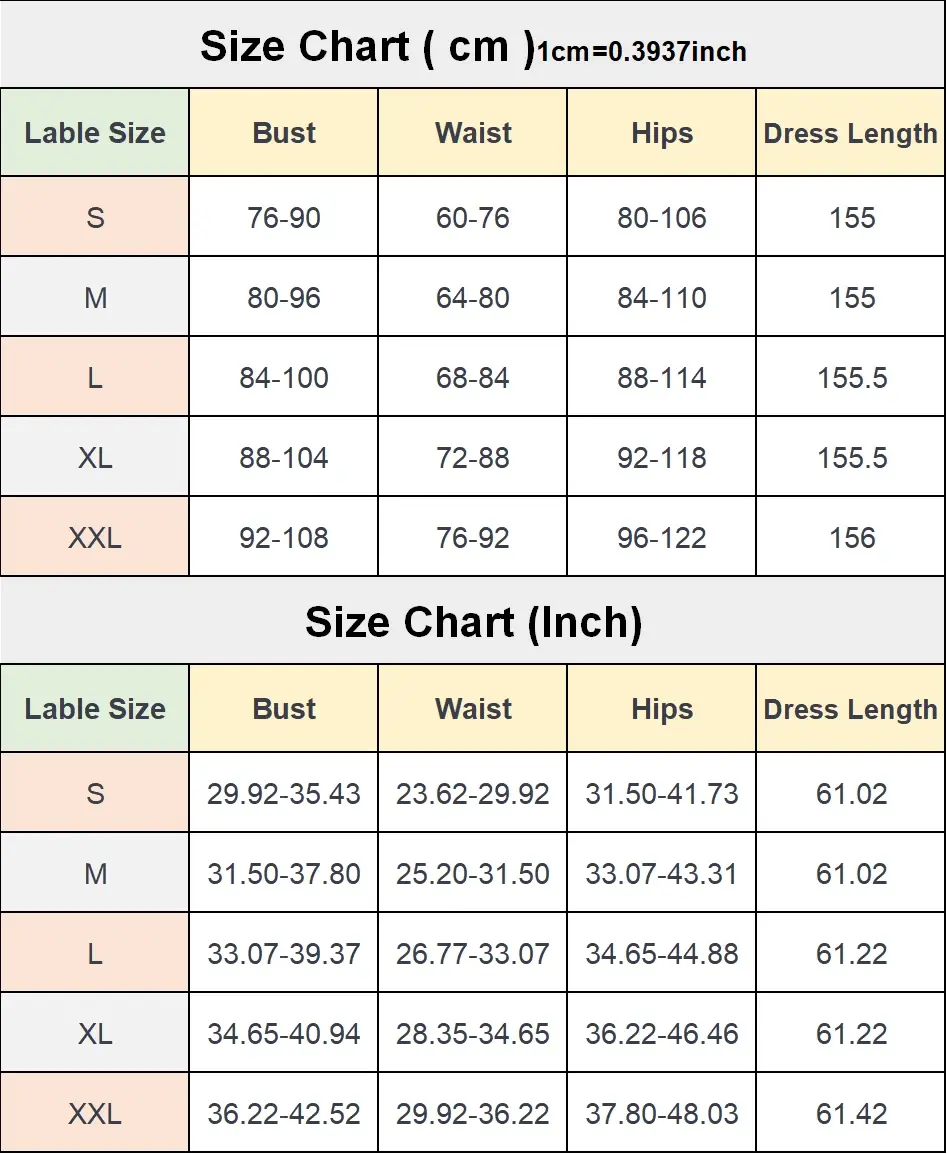
Task: Click the "Size Chart ( cm )" title
Action: click(366, 46)
